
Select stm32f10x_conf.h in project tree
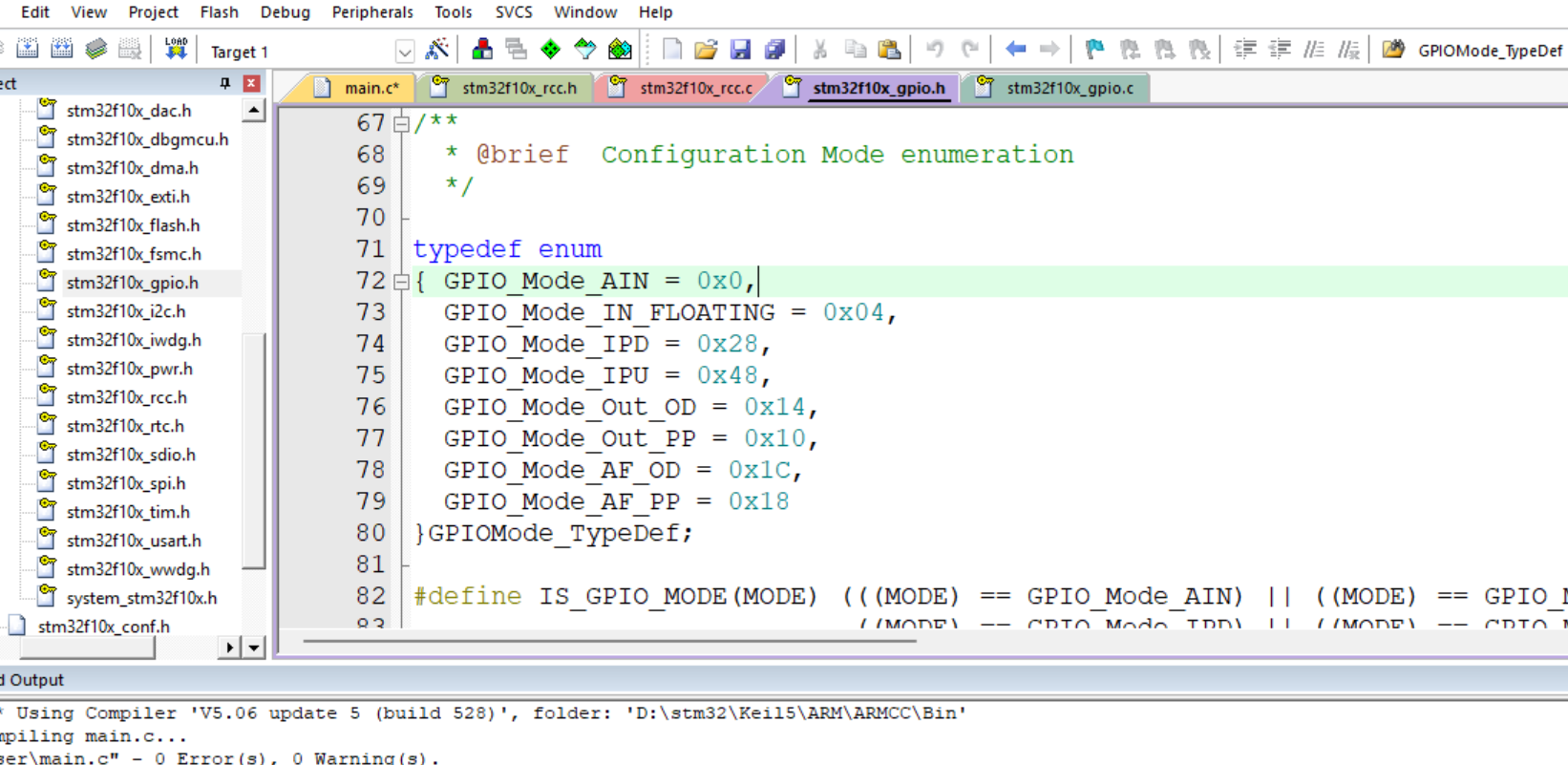pos(103,627)
